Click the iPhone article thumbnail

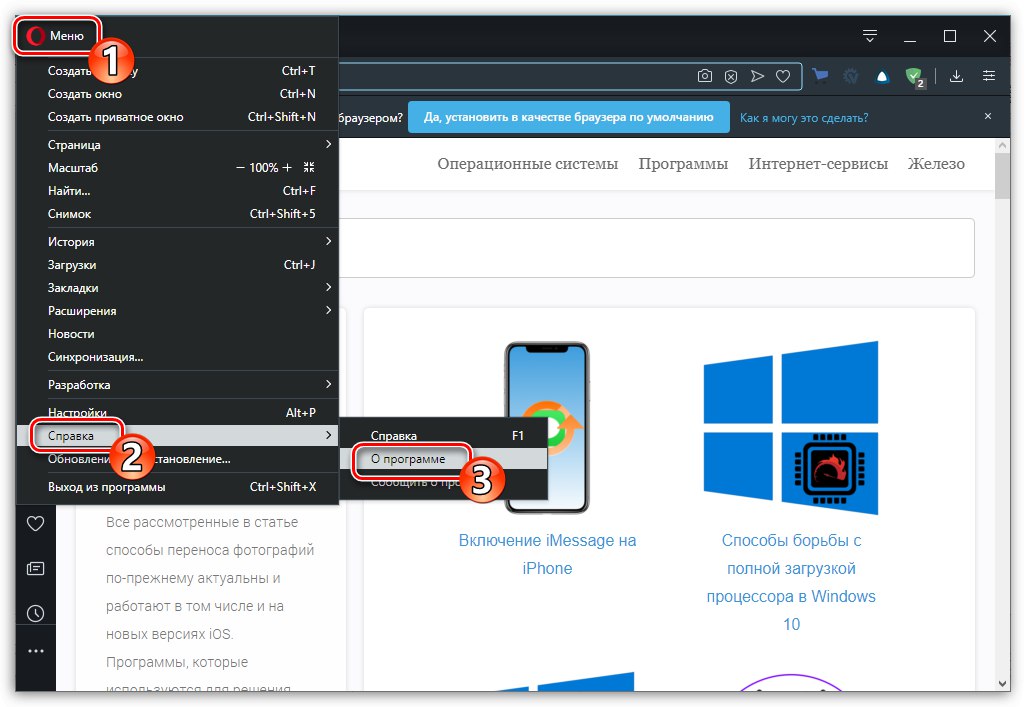point(547,427)
